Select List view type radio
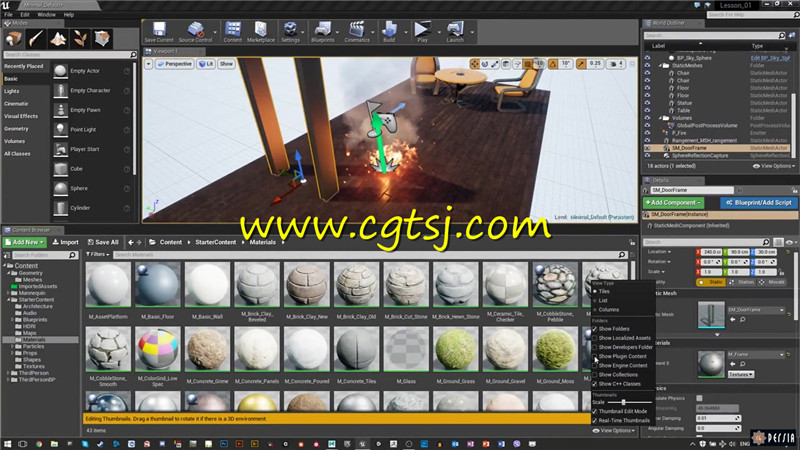Viewport: 800px width, 450px height. [x=595, y=301]
